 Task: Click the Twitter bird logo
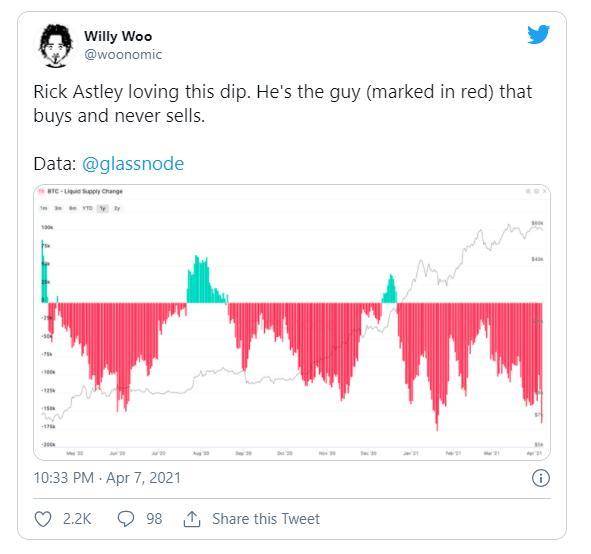(538, 35)
